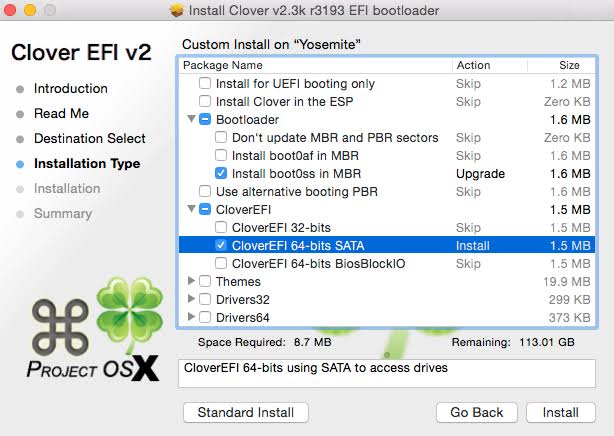This screenshot has height=436, width=614.
Task: Click the 373 KB size value
Action: pos(569,318)
